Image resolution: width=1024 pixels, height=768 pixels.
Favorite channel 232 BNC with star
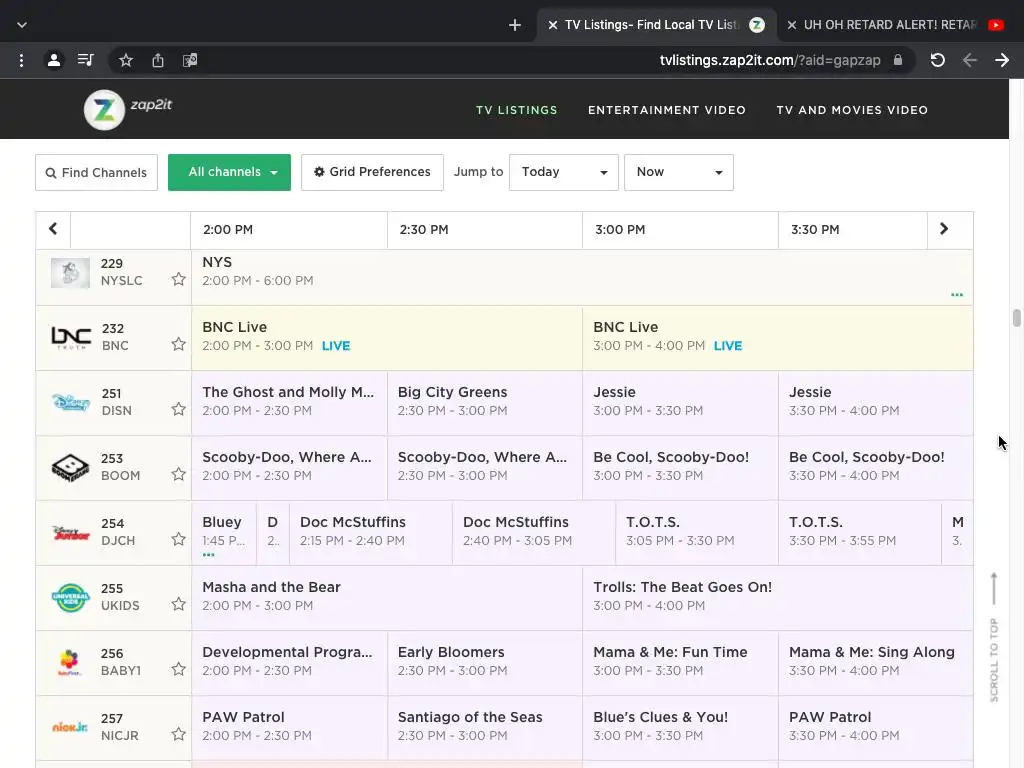pyautogui.click(x=178, y=344)
